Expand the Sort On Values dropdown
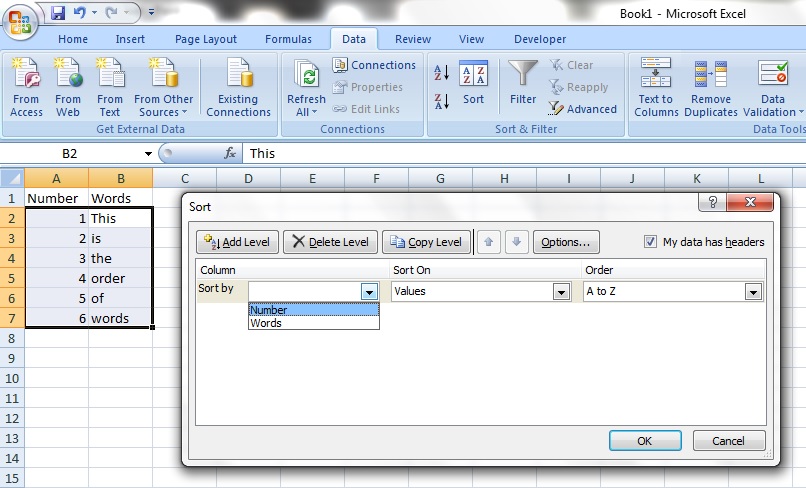The width and height of the screenshot is (806, 488). tap(561, 292)
